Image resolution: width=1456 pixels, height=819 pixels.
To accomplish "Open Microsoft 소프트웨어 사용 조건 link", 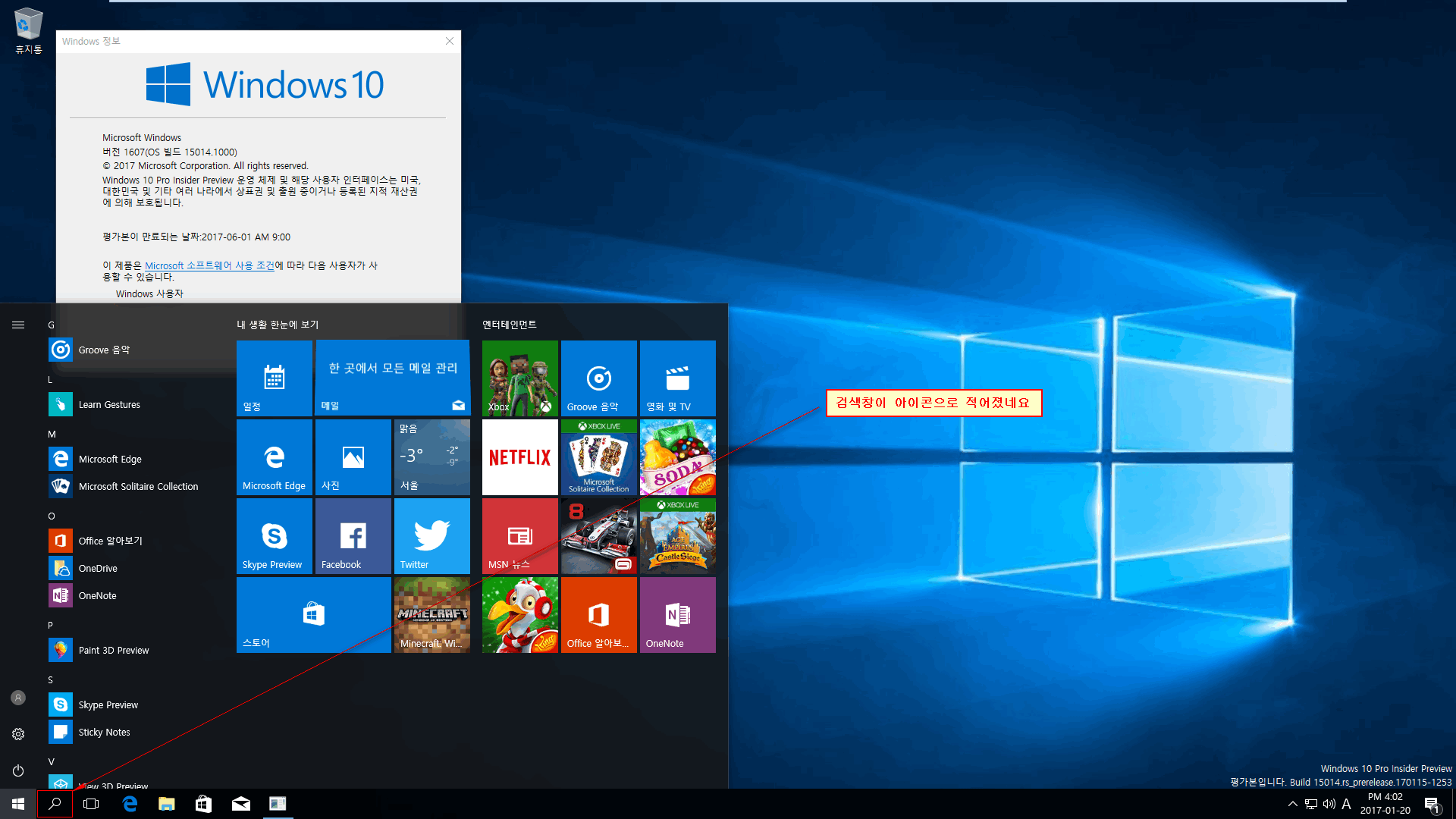I will (209, 265).
